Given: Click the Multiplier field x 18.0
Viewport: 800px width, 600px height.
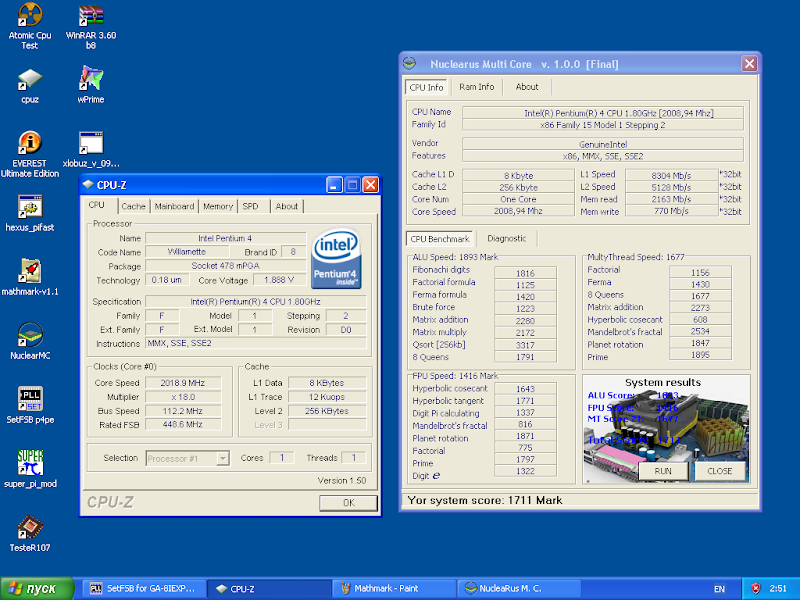Looking at the screenshot, I should pos(183,397).
